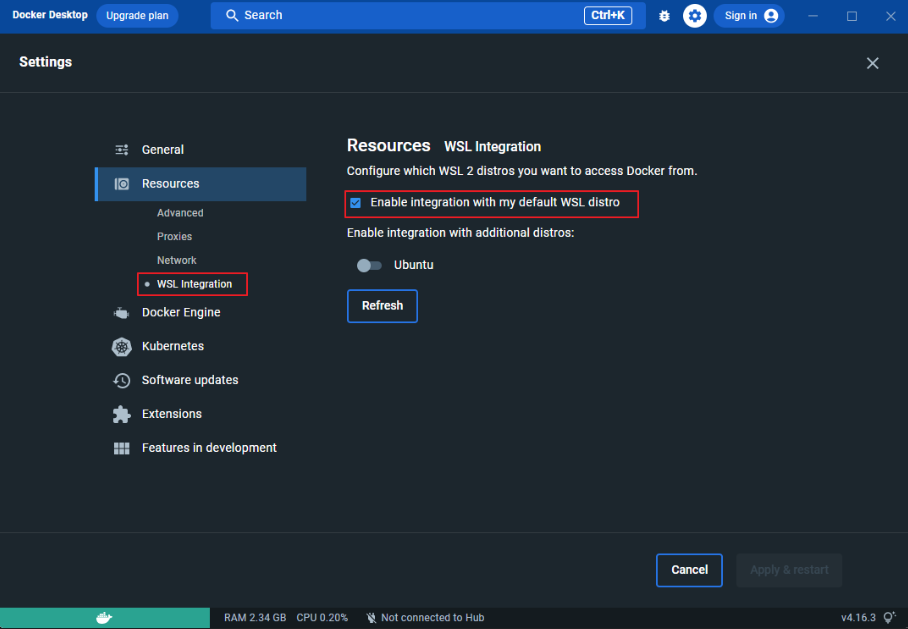Click into the Search field

(428, 16)
